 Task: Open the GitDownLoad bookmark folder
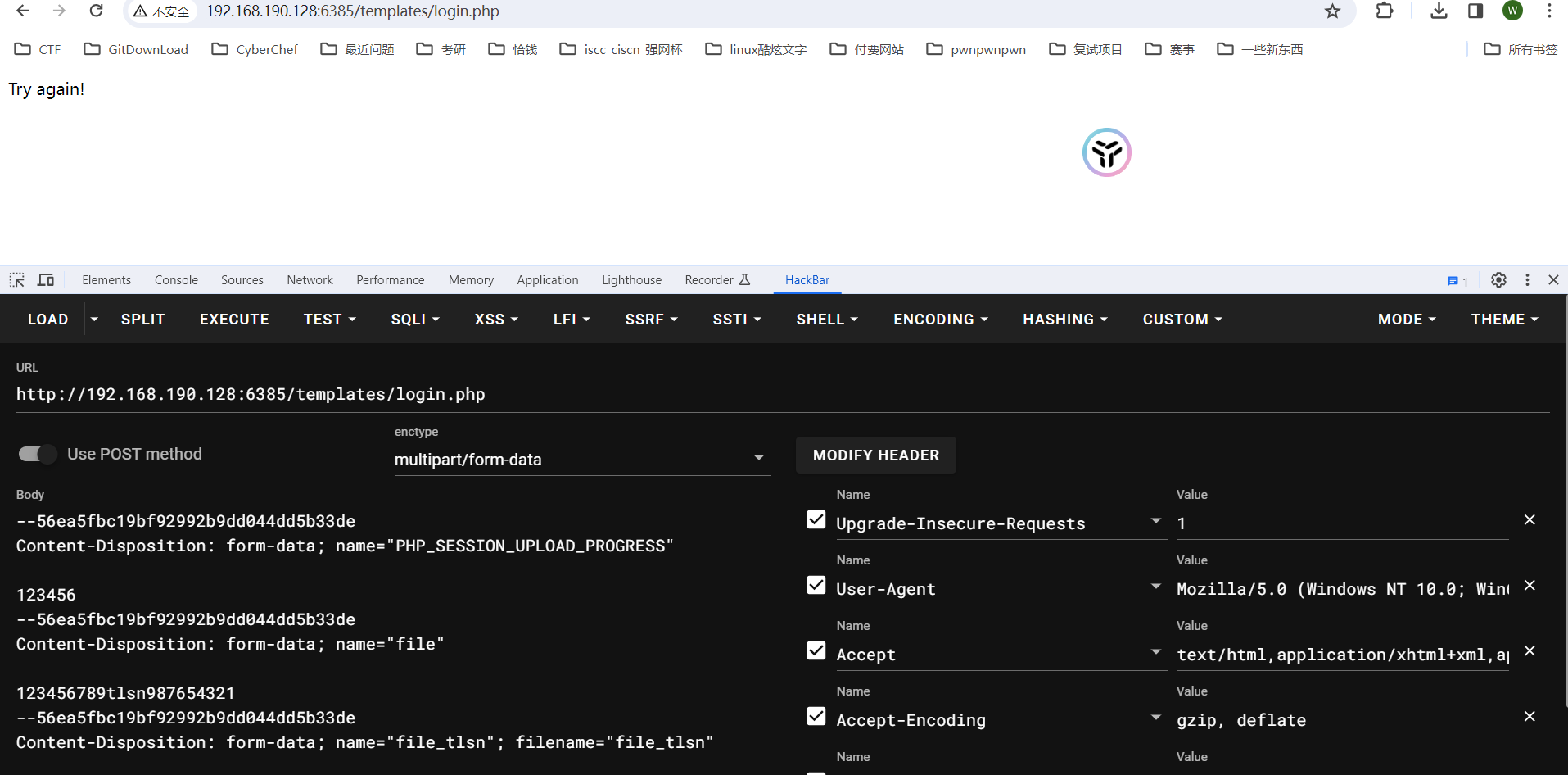(136, 49)
